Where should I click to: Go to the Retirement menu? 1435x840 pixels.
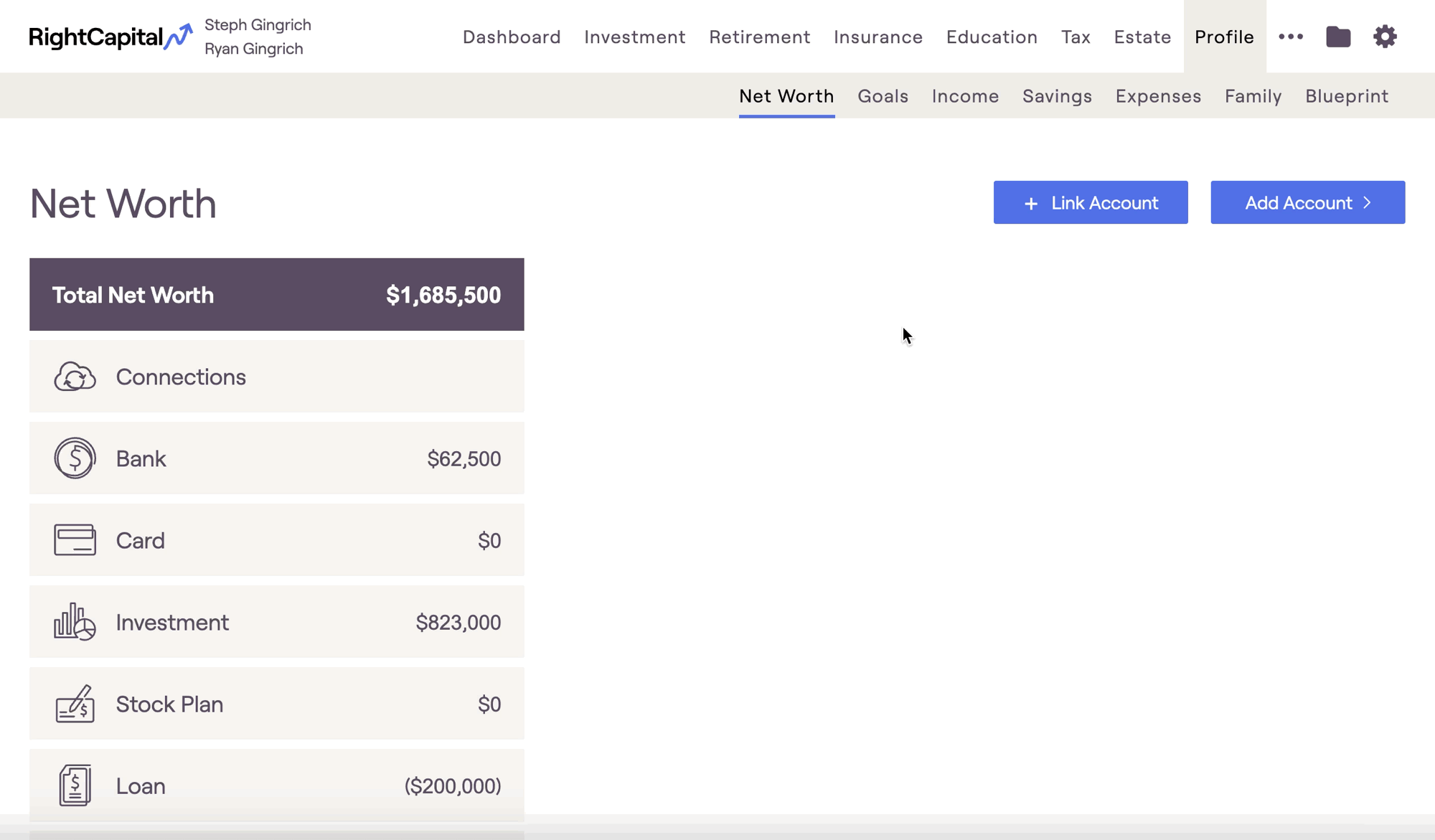pyautogui.click(x=759, y=37)
